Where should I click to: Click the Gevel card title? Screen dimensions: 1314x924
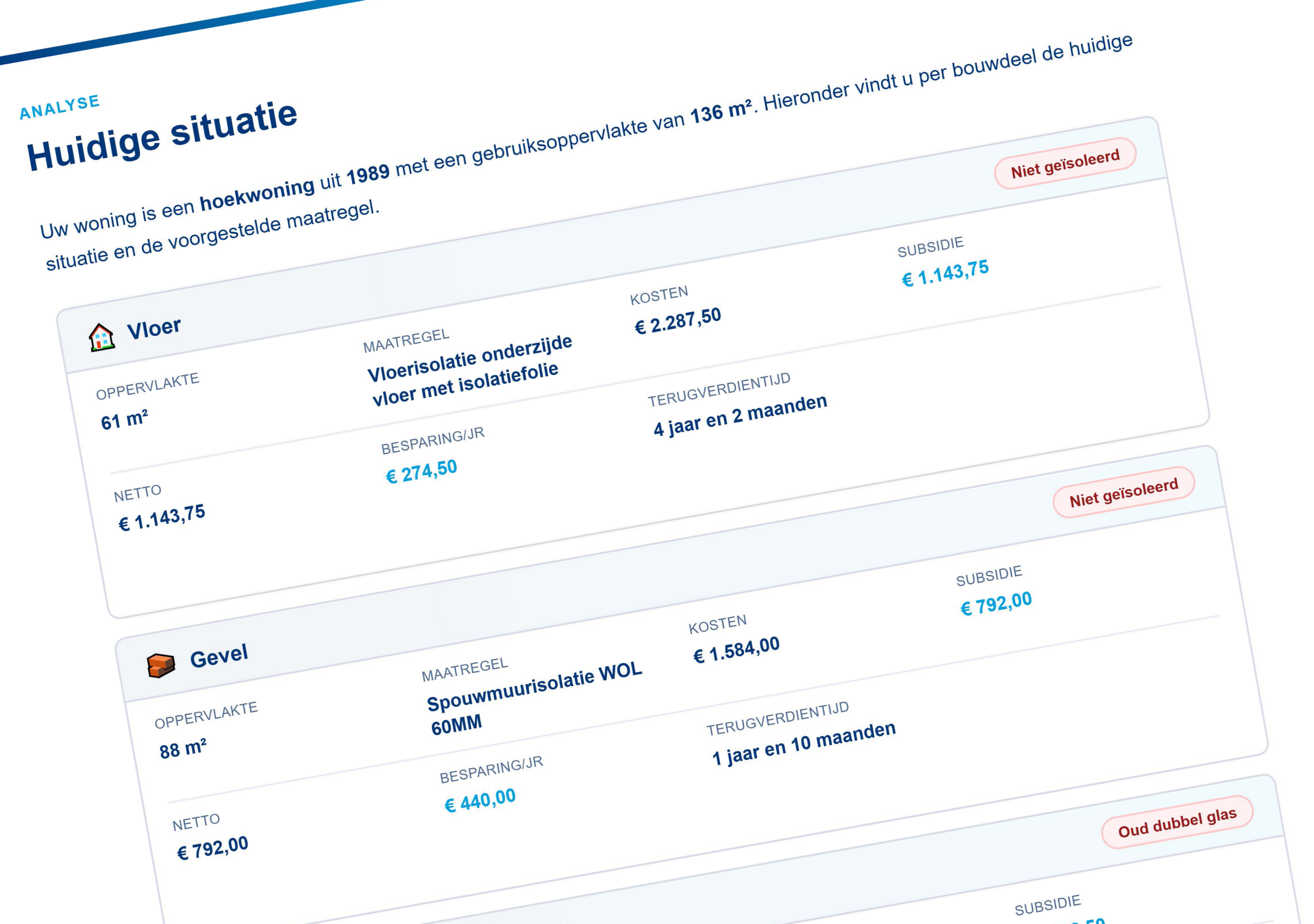[x=219, y=656]
